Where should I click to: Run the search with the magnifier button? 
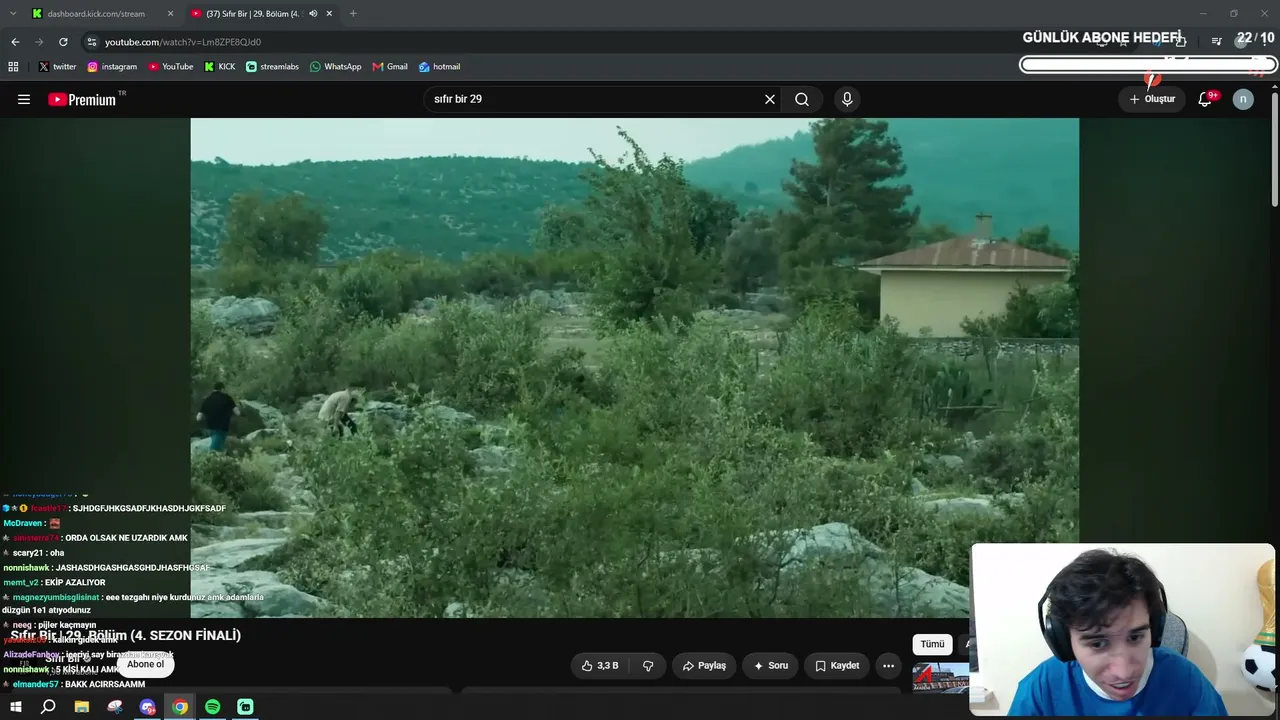(x=802, y=99)
